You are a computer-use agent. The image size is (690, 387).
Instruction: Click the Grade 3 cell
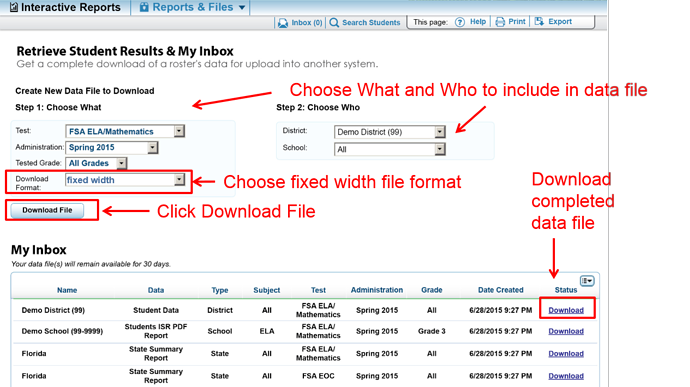coord(432,332)
